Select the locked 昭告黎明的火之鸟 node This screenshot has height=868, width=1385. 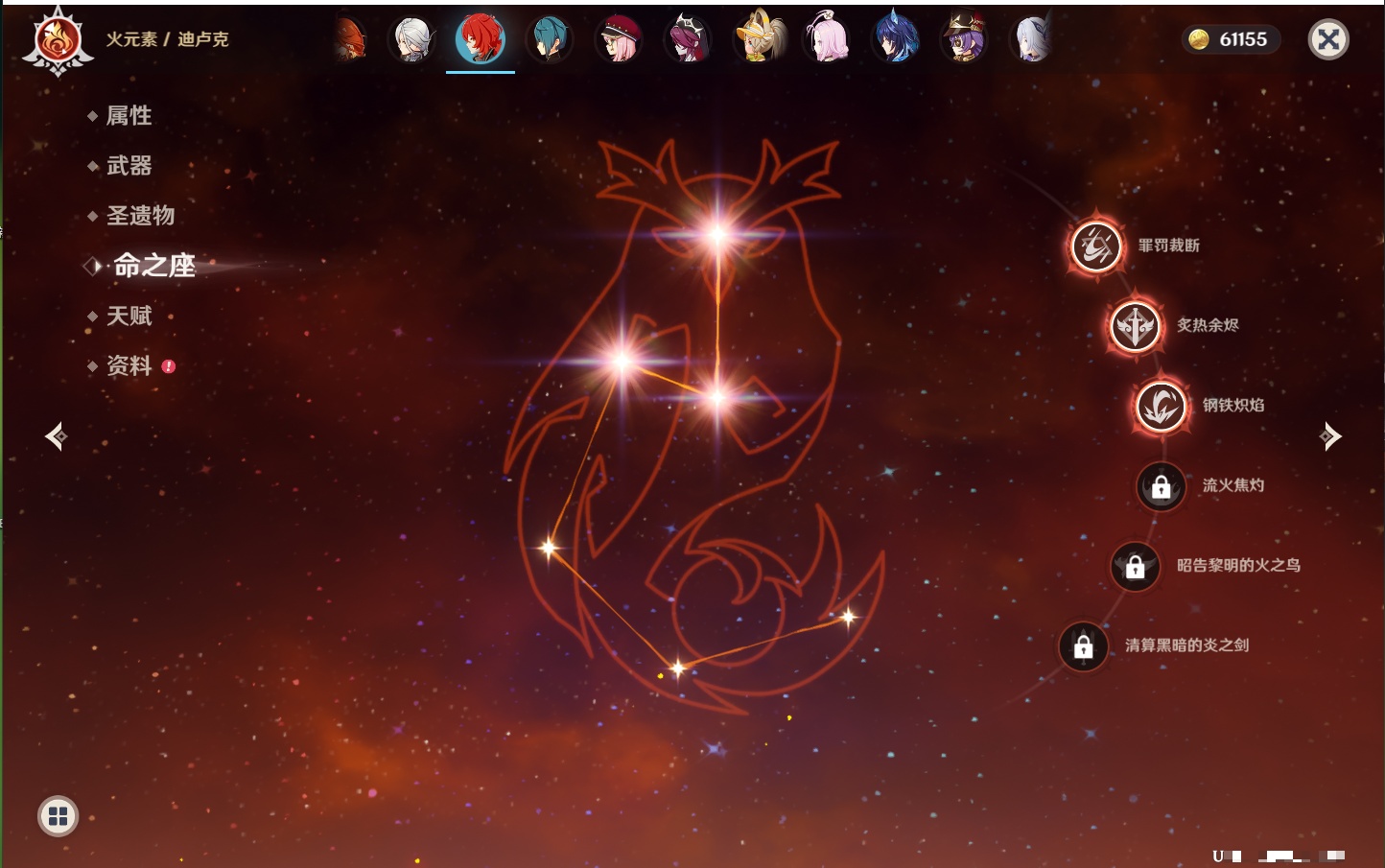click(x=1136, y=566)
